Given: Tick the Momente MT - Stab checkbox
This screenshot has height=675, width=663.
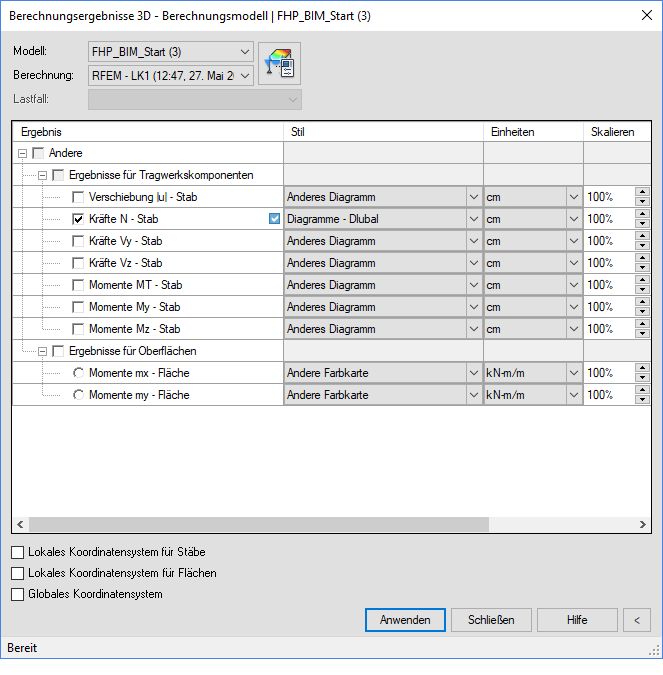Looking at the screenshot, I should [78, 285].
